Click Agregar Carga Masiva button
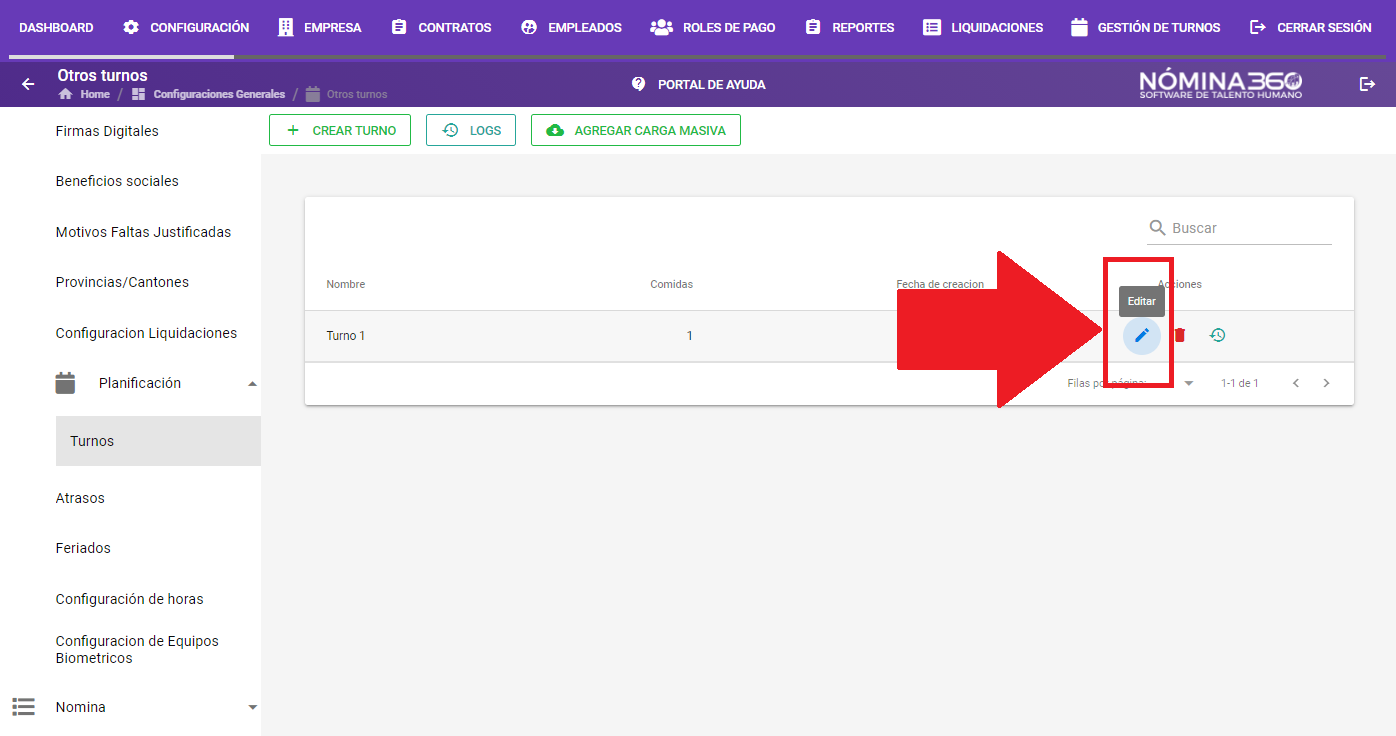The image size is (1396, 736). click(636, 130)
